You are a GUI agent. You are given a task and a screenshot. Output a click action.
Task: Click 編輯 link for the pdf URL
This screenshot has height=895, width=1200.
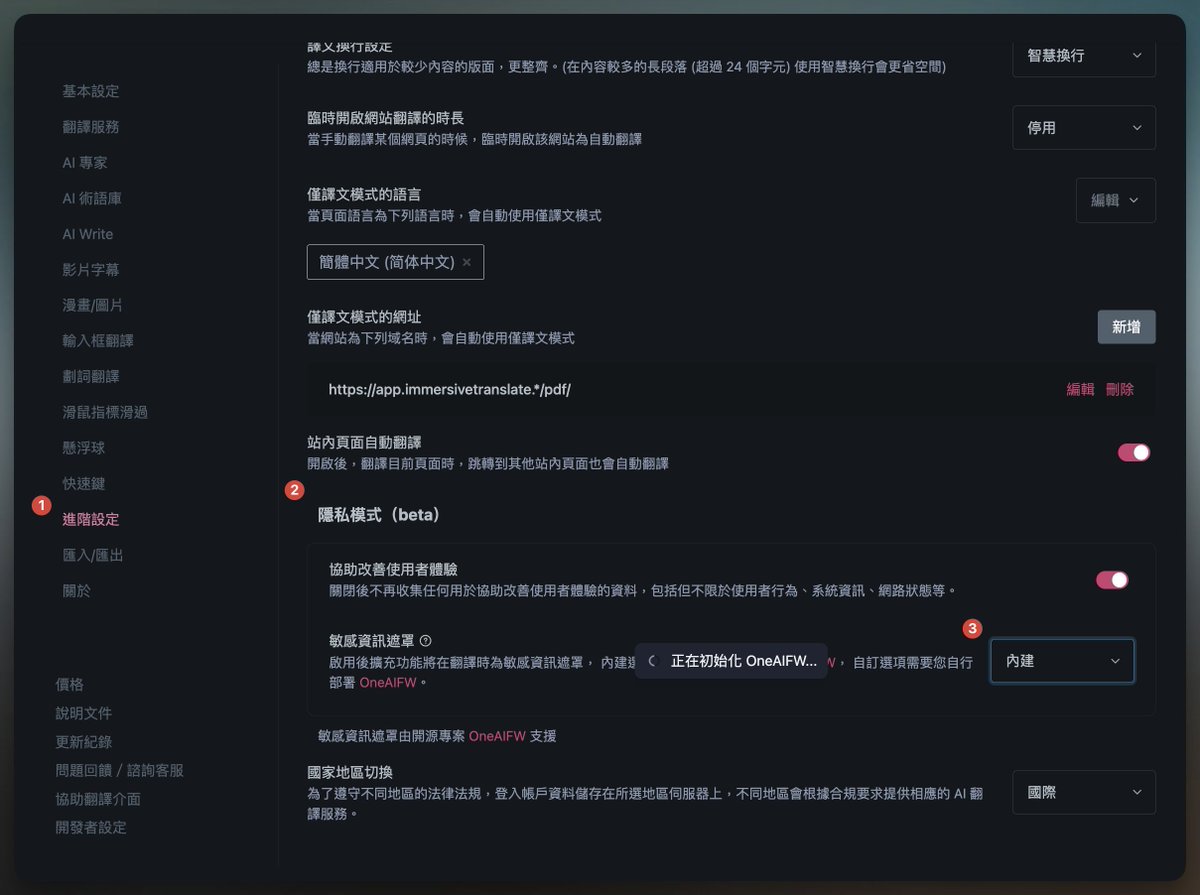pos(1080,390)
